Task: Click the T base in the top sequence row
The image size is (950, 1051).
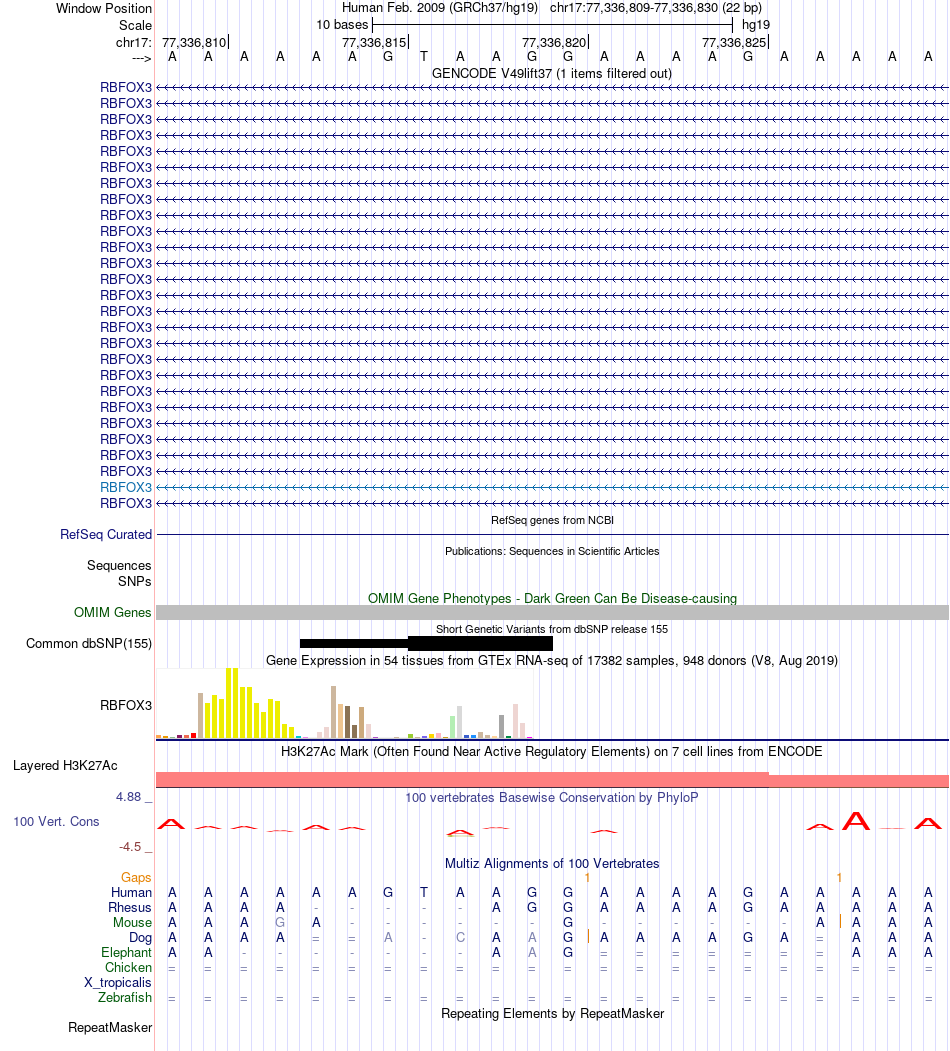Action: click(x=424, y=57)
